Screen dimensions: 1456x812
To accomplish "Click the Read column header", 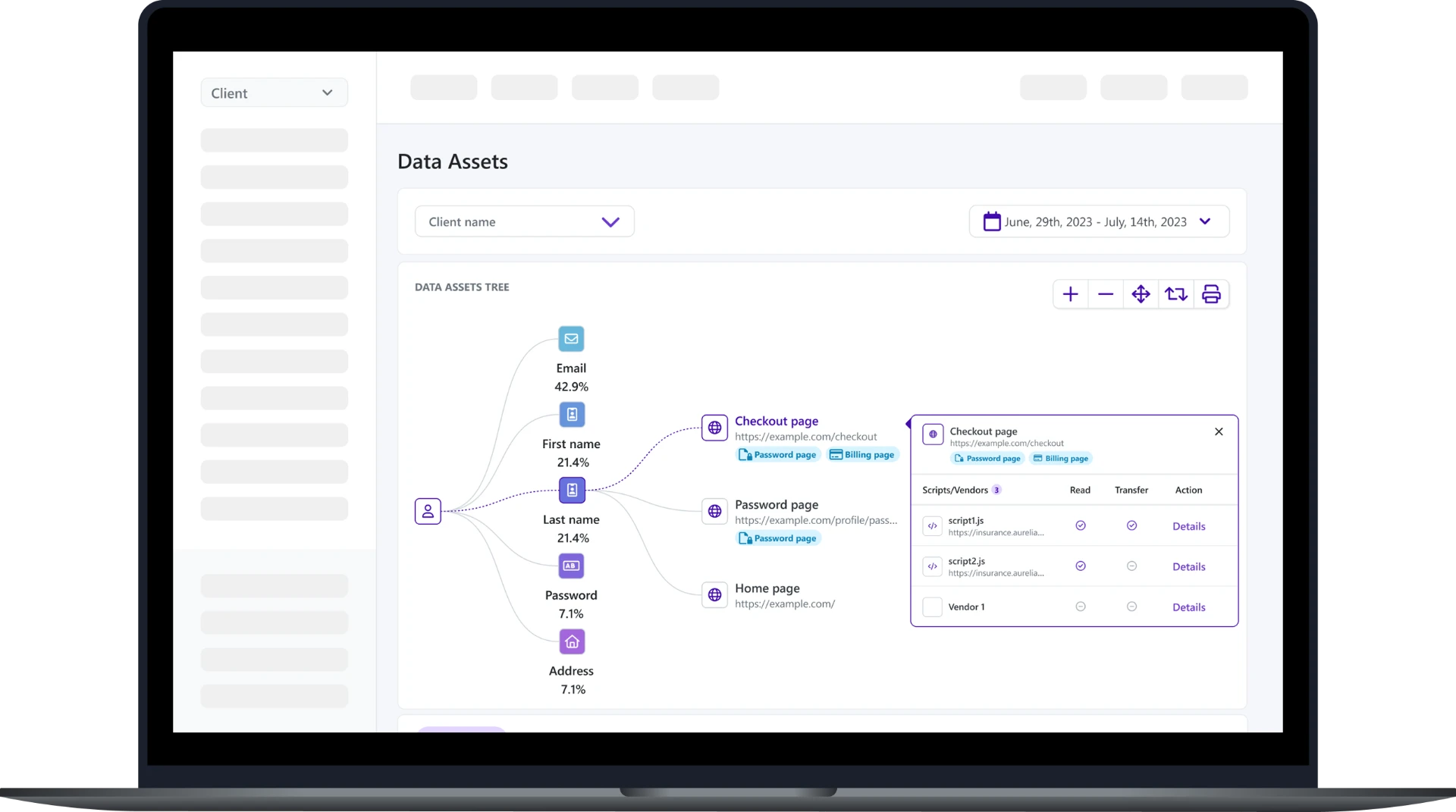I will (1080, 490).
